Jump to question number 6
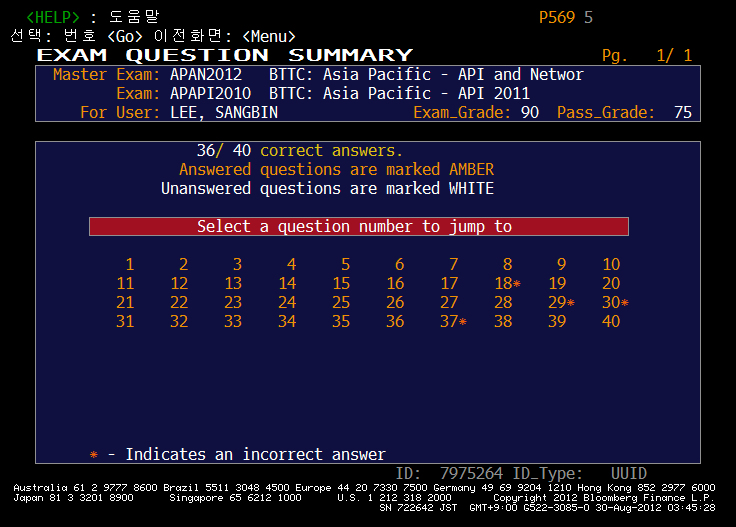This screenshot has width=736, height=527. coord(399,265)
